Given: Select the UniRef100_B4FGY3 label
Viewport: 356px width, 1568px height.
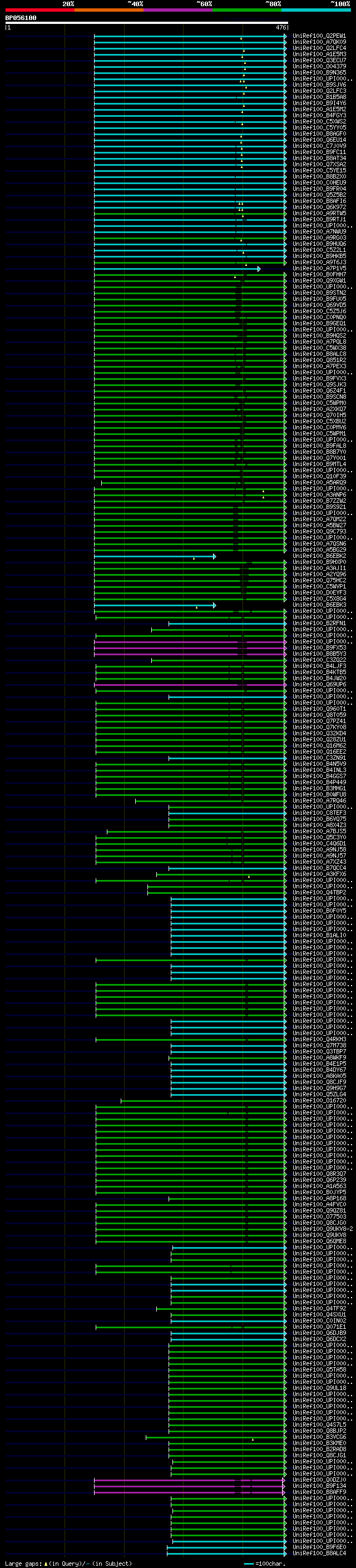Looking at the screenshot, I should coord(319,115).
